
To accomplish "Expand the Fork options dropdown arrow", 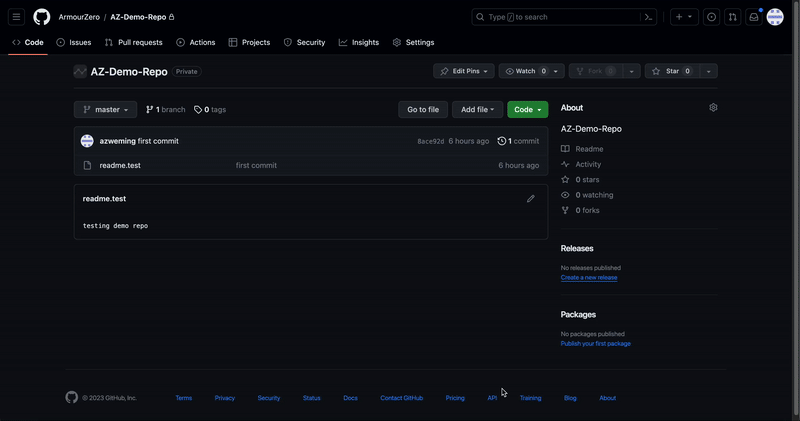I will 632,71.
